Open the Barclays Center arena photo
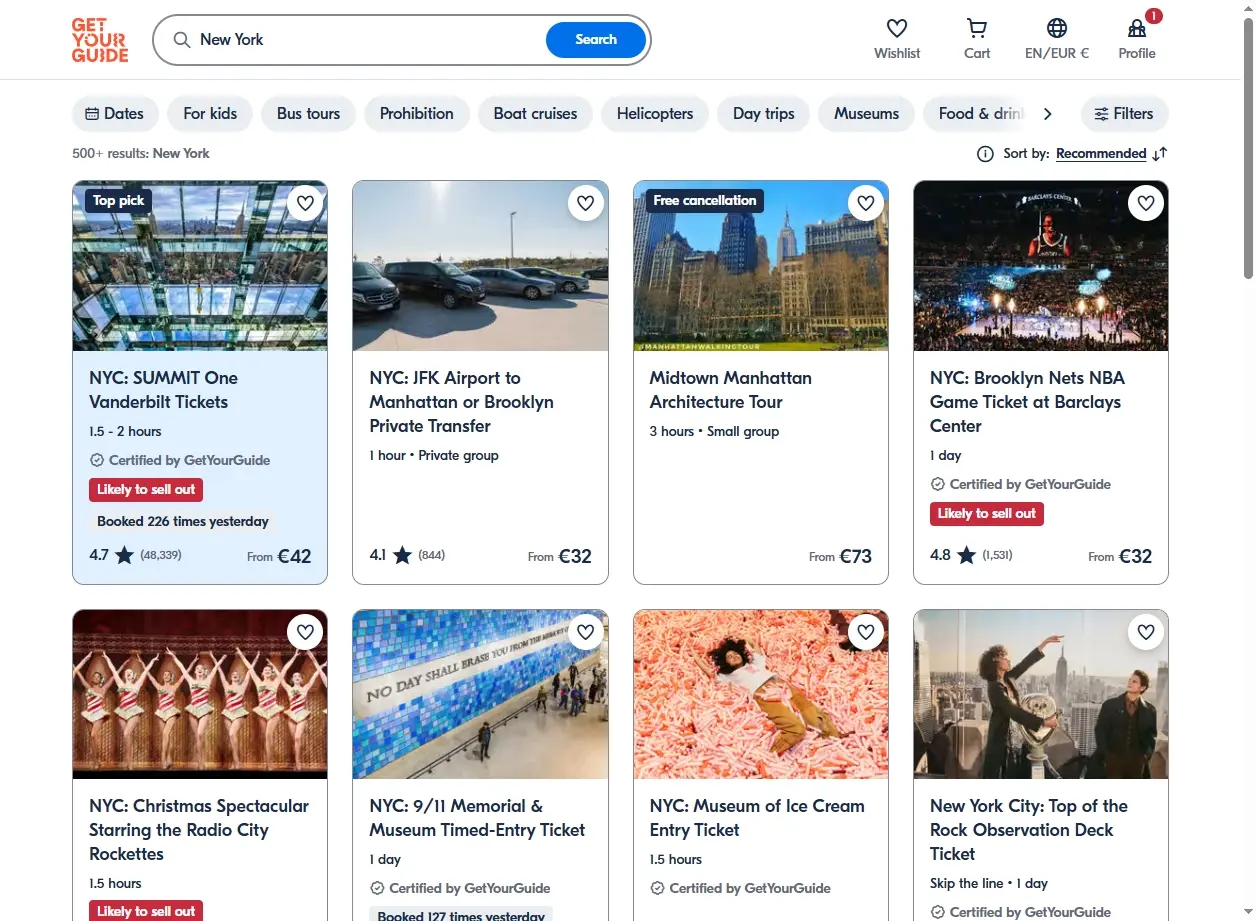 click(x=1040, y=266)
